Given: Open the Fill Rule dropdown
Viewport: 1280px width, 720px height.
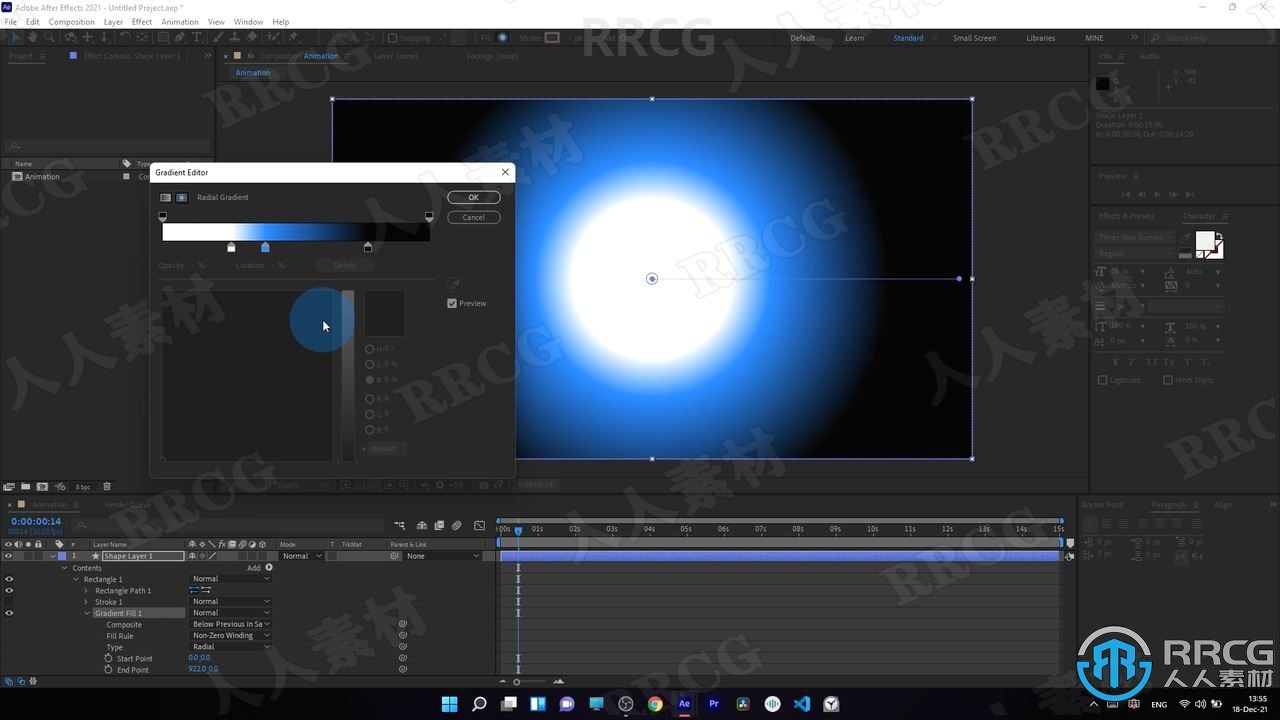Looking at the screenshot, I should coord(231,635).
